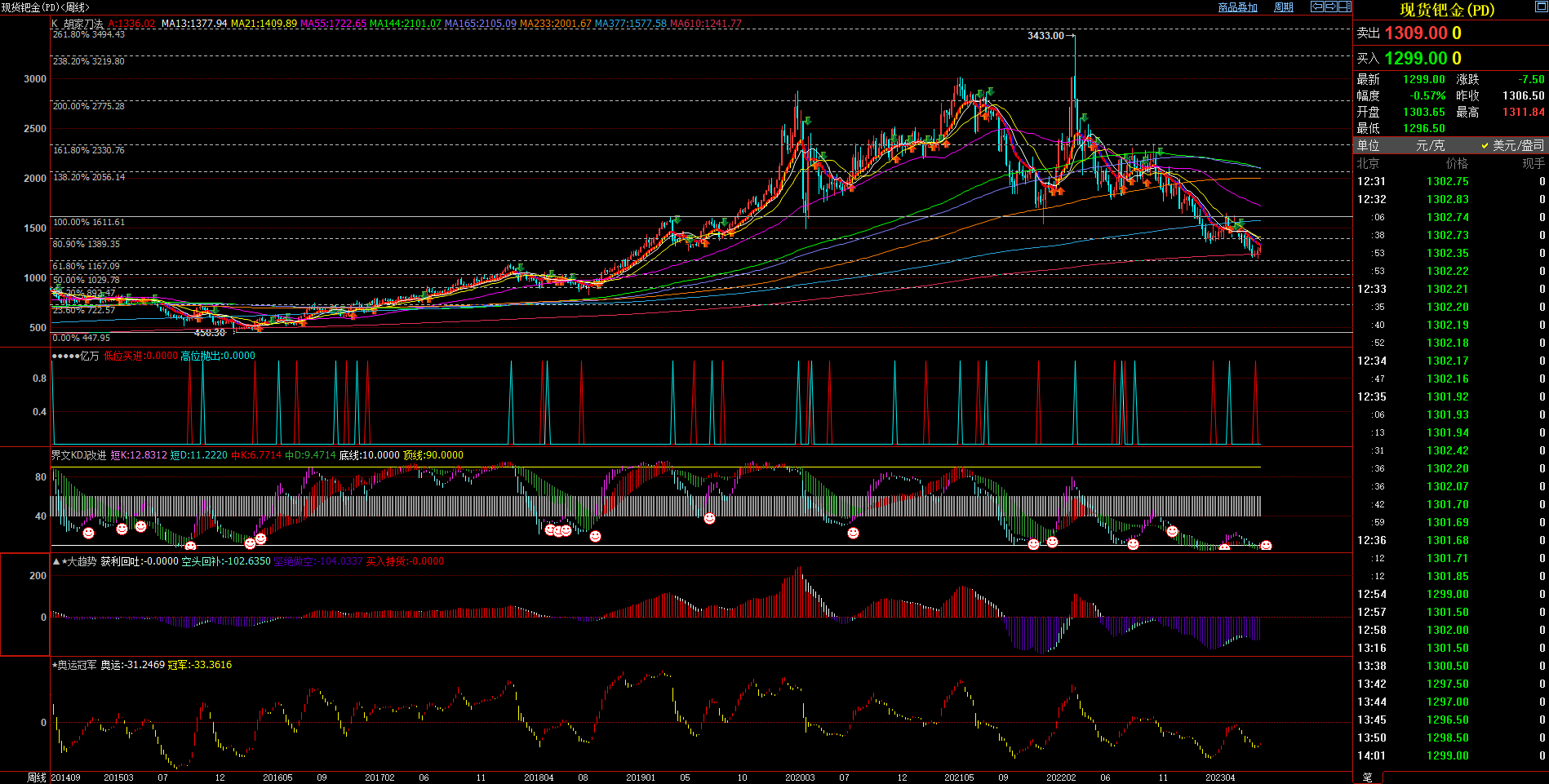Click the 奥运冠军 indicator title
The width and height of the screenshot is (1549, 784).
[x=76, y=665]
